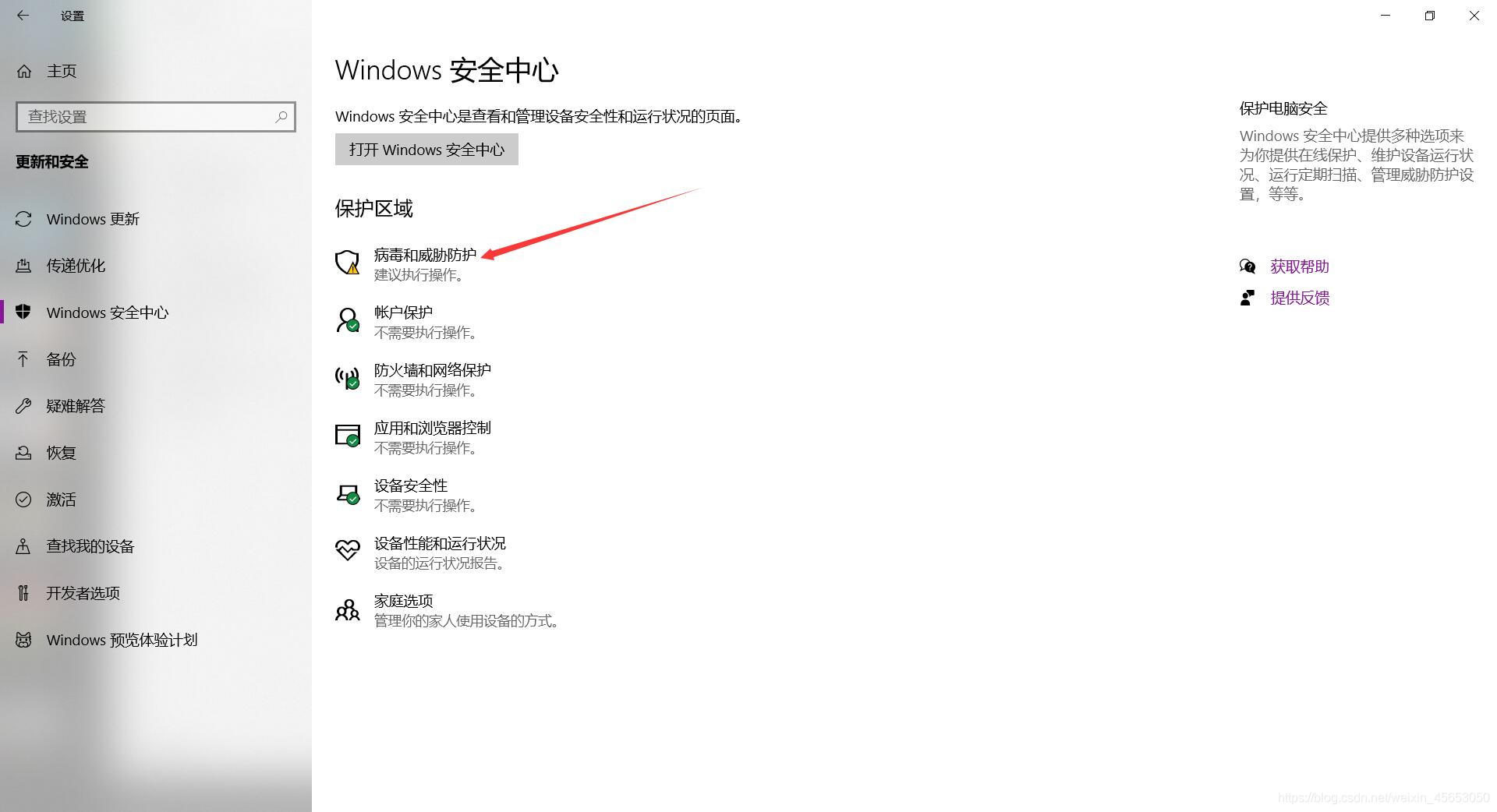Viewport: 1497px width, 812px height.
Task: Click the 设备的运行状况报告 description text
Action: (441, 563)
